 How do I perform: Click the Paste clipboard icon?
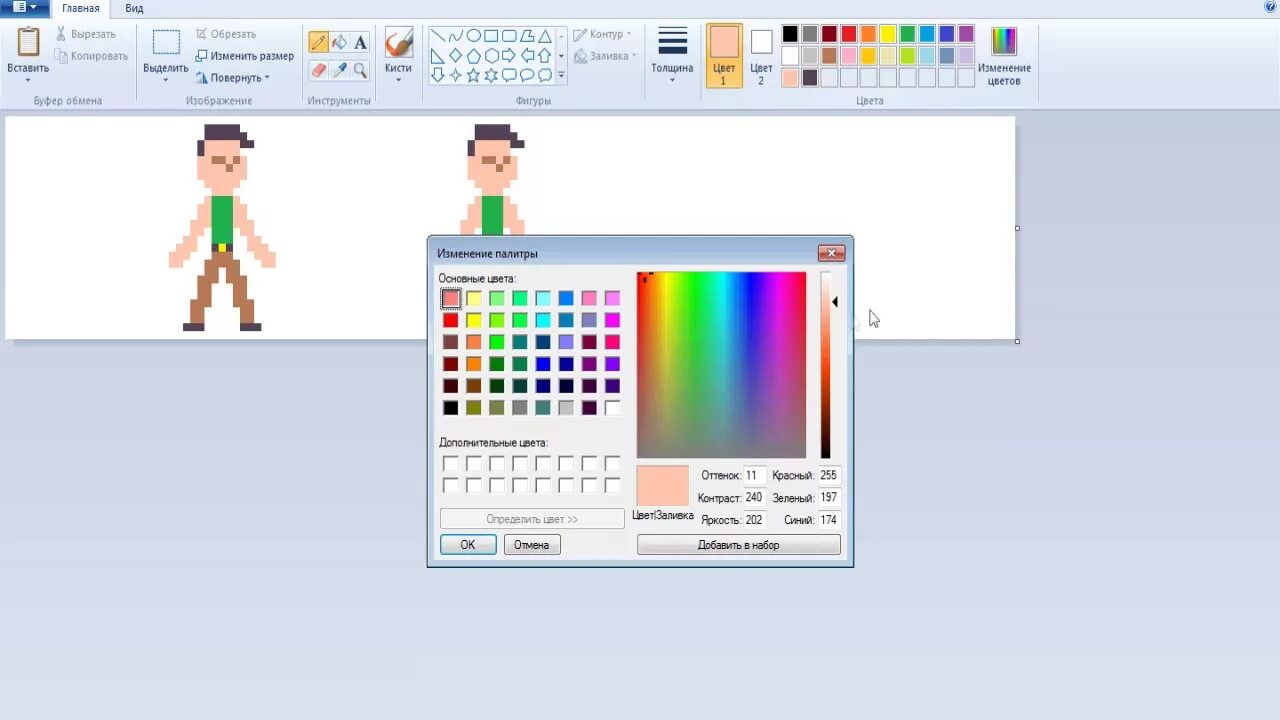[x=28, y=42]
